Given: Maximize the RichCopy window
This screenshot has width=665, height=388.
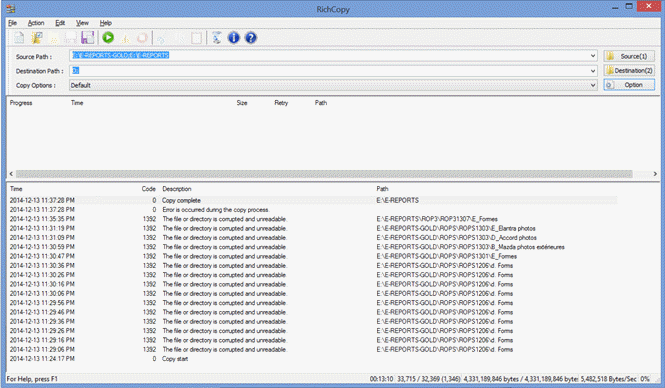Looking at the screenshot, I should coord(629,6).
